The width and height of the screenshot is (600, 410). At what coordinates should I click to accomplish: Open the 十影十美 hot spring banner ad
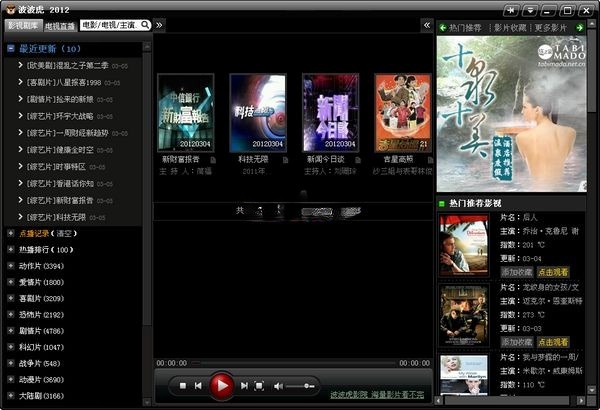[512, 114]
